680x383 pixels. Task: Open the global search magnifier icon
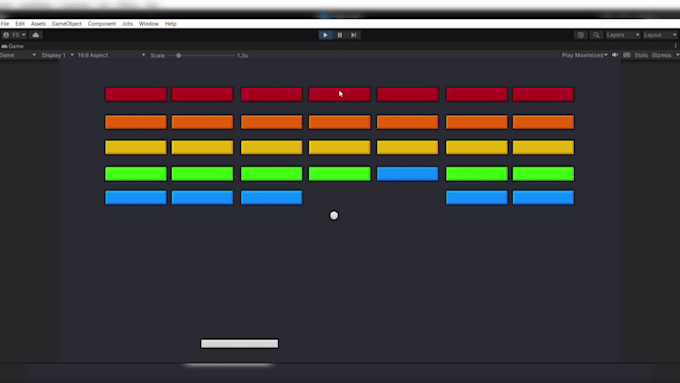(x=596, y=35)
